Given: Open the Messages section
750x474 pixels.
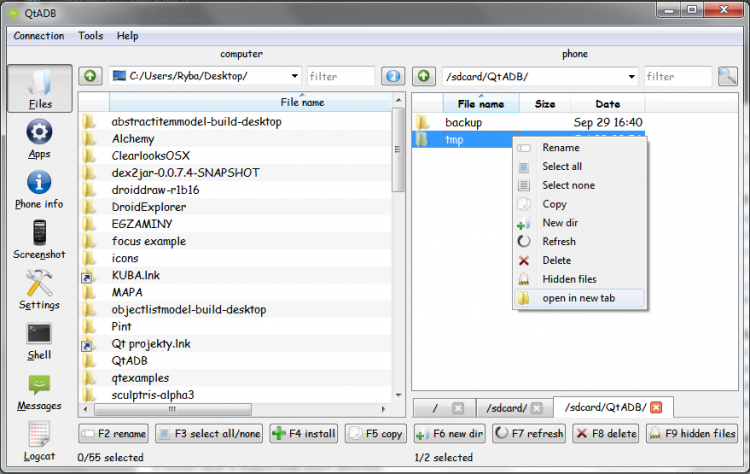Looking at the screenshot, I should coord(39,392).
